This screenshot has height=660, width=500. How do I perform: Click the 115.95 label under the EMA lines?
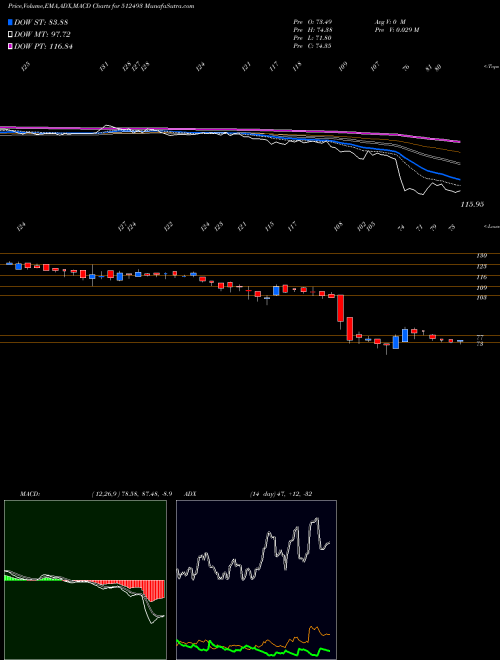(472, 204)
